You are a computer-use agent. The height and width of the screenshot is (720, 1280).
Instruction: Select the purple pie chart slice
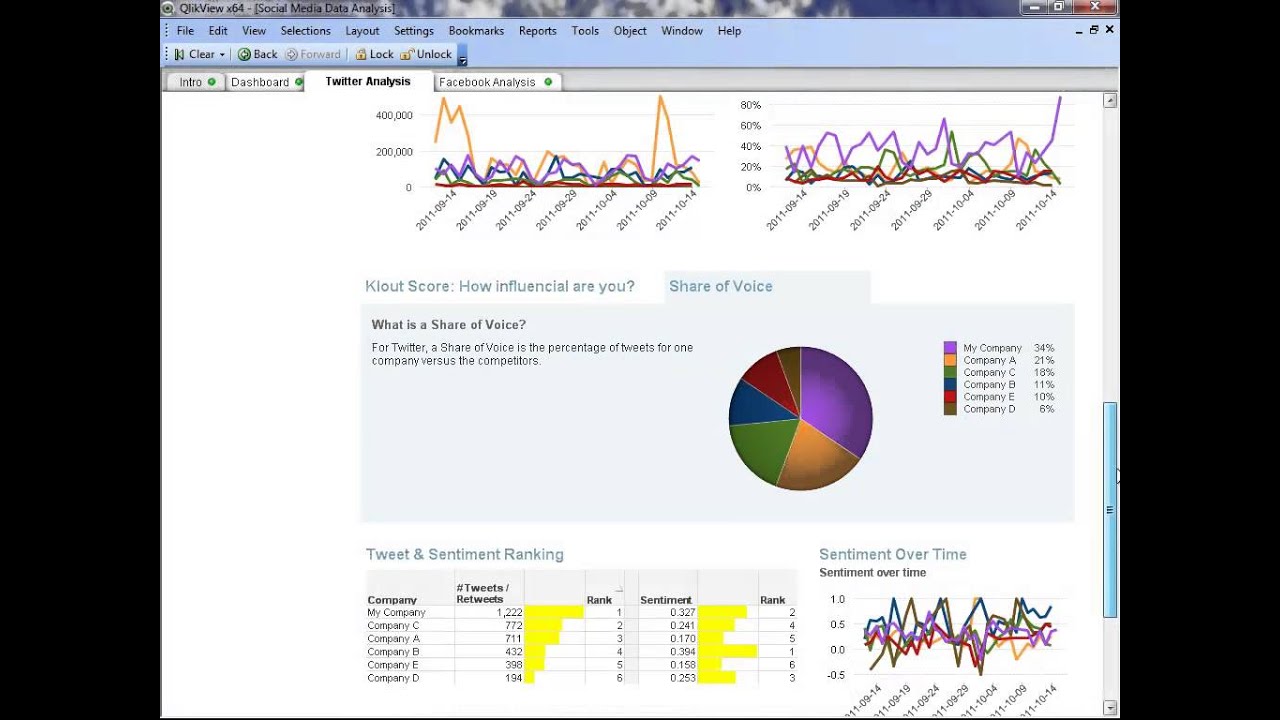[x=838, y=400]
